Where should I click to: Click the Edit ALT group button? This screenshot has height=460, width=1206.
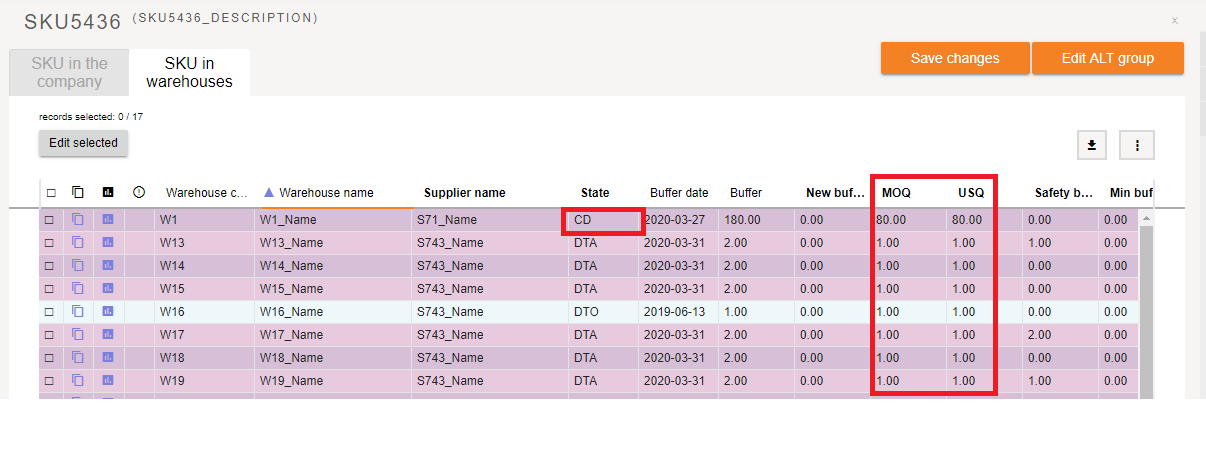(1107, 58)
